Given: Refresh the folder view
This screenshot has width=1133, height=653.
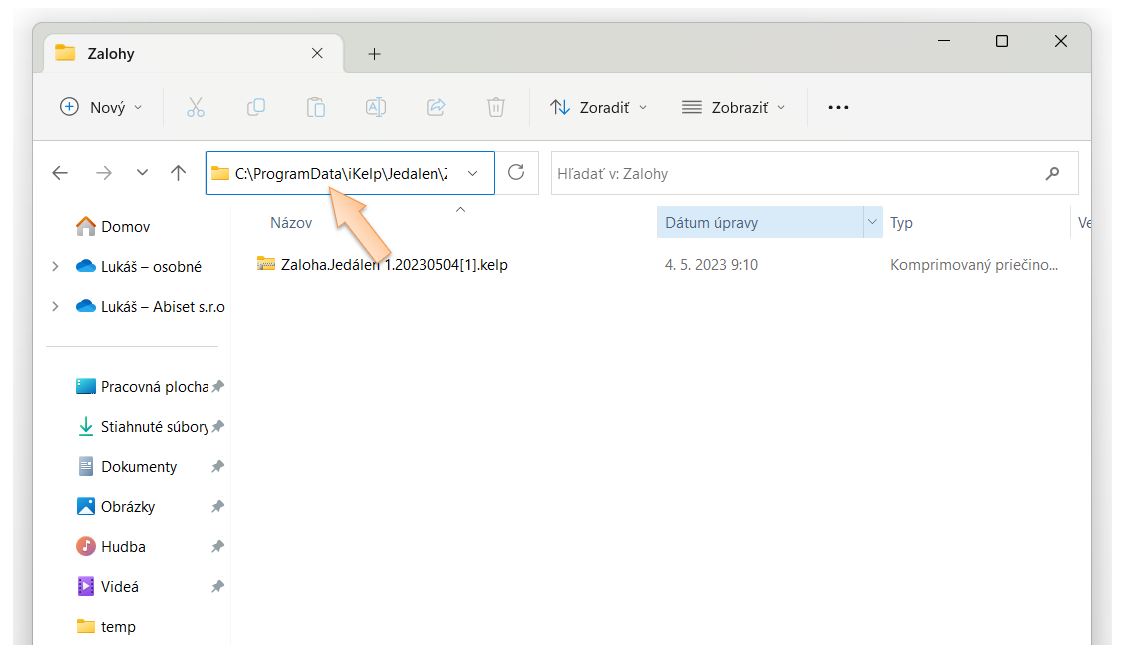Looking at the screenshot, I should (516, 173).
